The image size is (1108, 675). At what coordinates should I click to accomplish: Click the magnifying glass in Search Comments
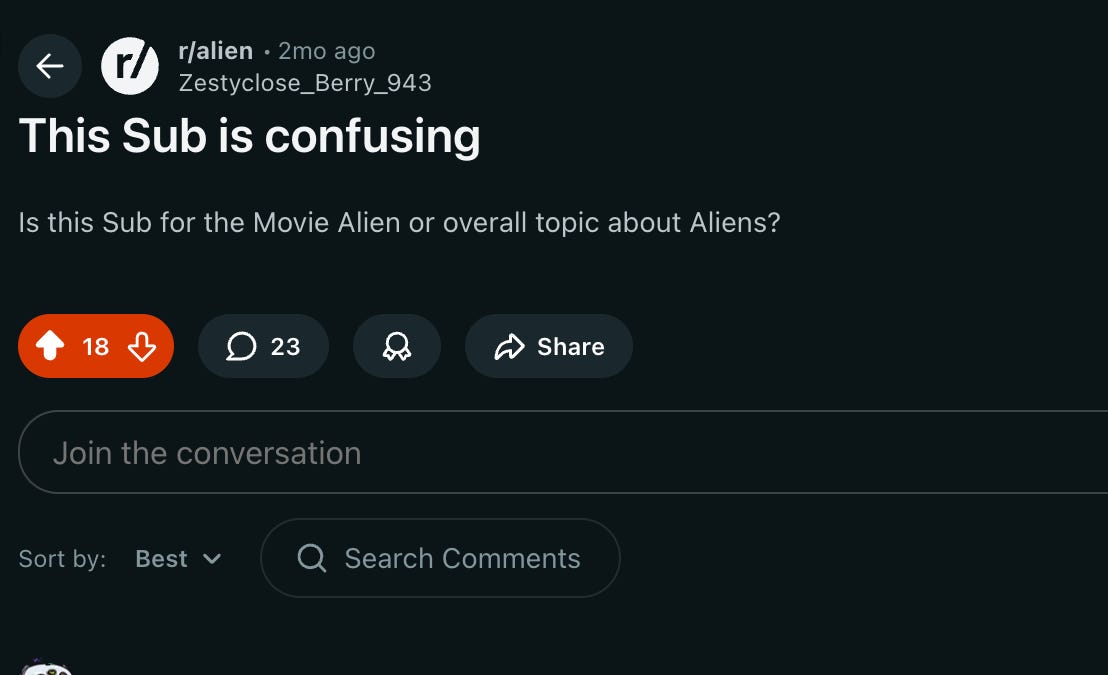311,558
